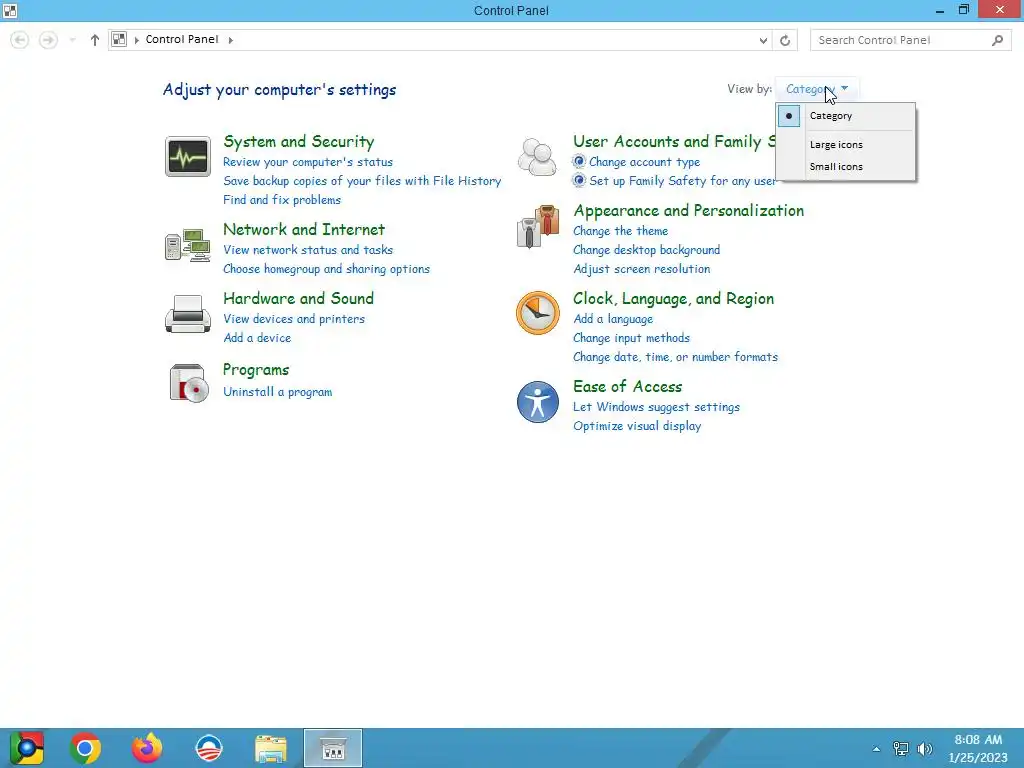Collapse the View by Category dropdown
Image resolution: width=1024 pixels, height=768 pixels.
click(817, 89)
